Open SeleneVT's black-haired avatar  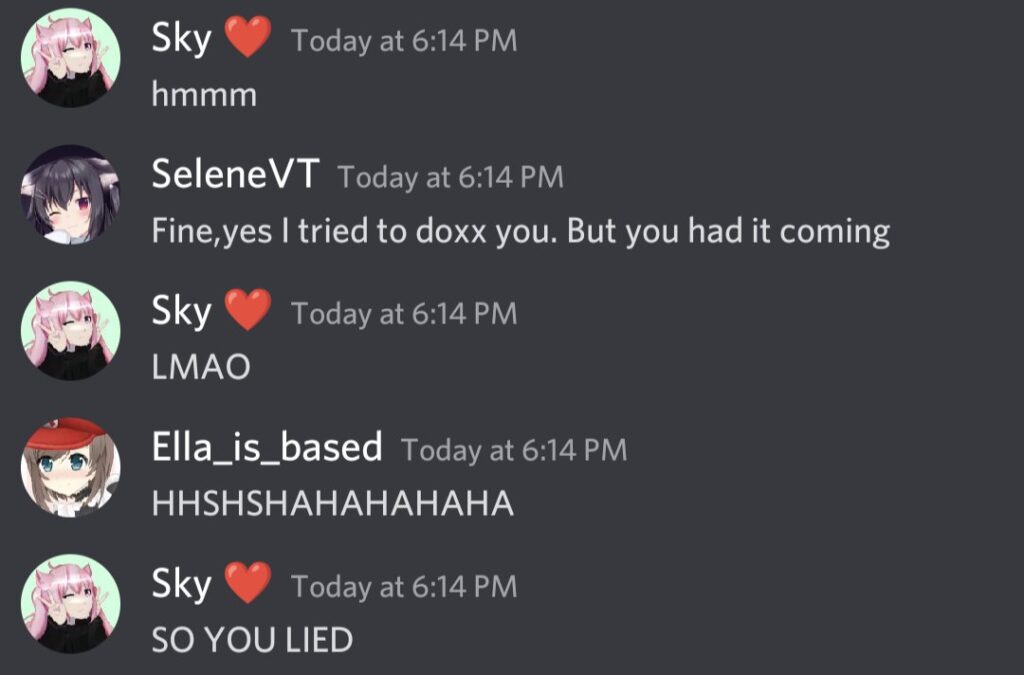coord(71,195)
